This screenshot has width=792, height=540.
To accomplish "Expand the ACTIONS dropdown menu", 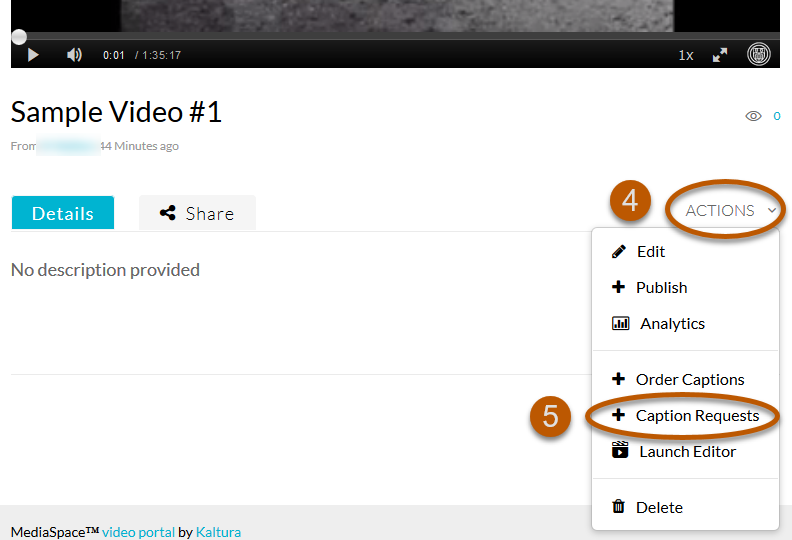I will tap(730, 210).
